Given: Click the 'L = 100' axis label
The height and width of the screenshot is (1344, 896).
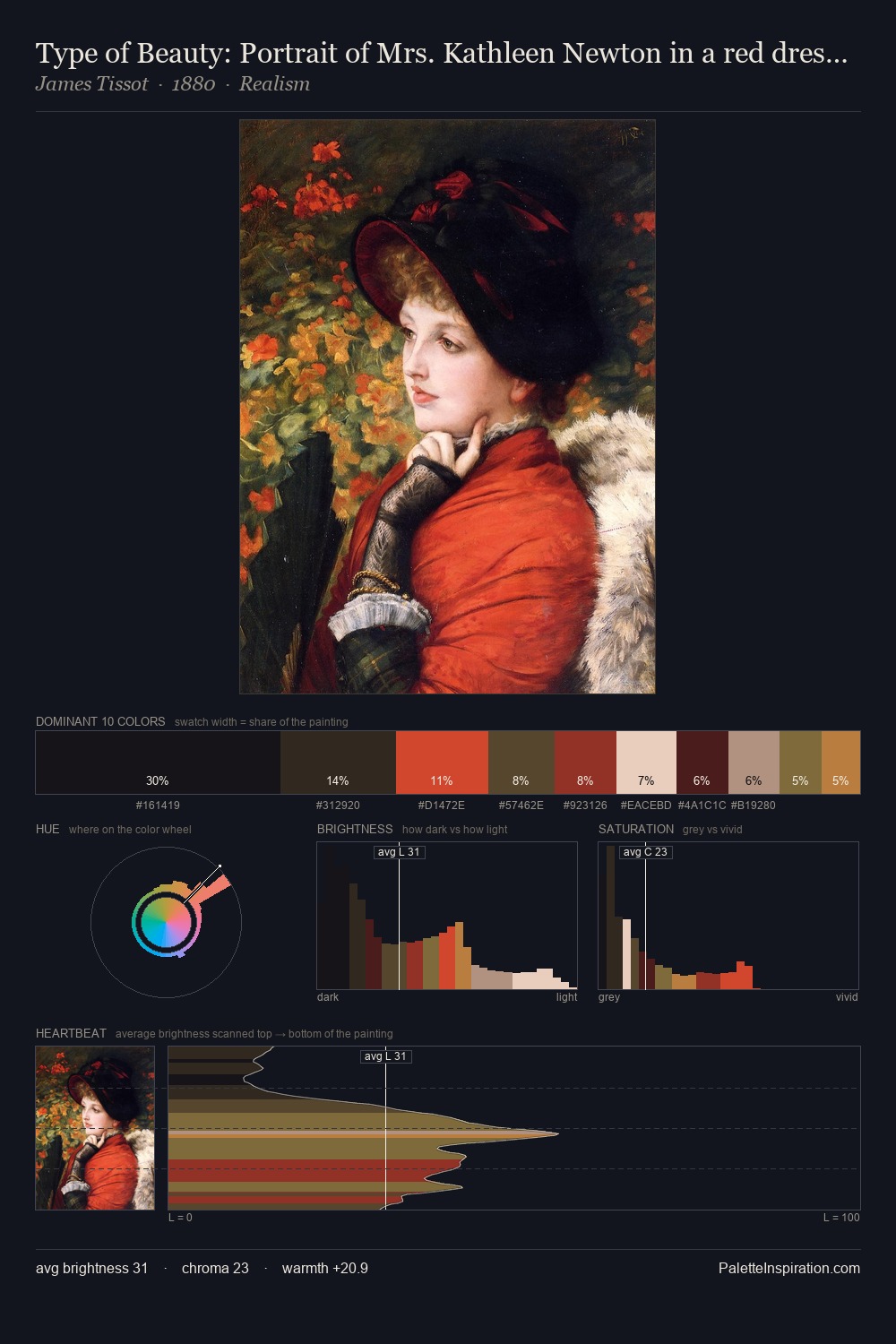Looking at the screenshot, I should pos(841,1218).
